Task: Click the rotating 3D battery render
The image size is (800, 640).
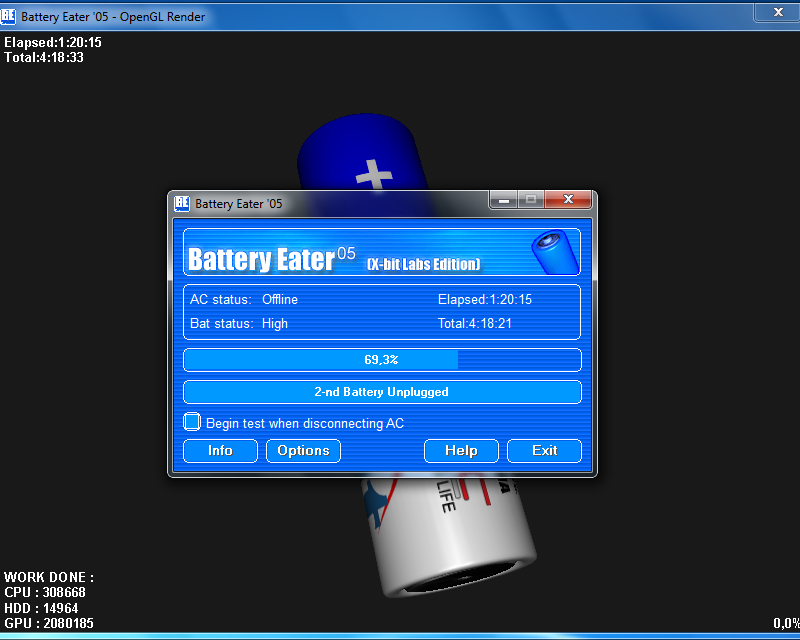Action: 449,536
